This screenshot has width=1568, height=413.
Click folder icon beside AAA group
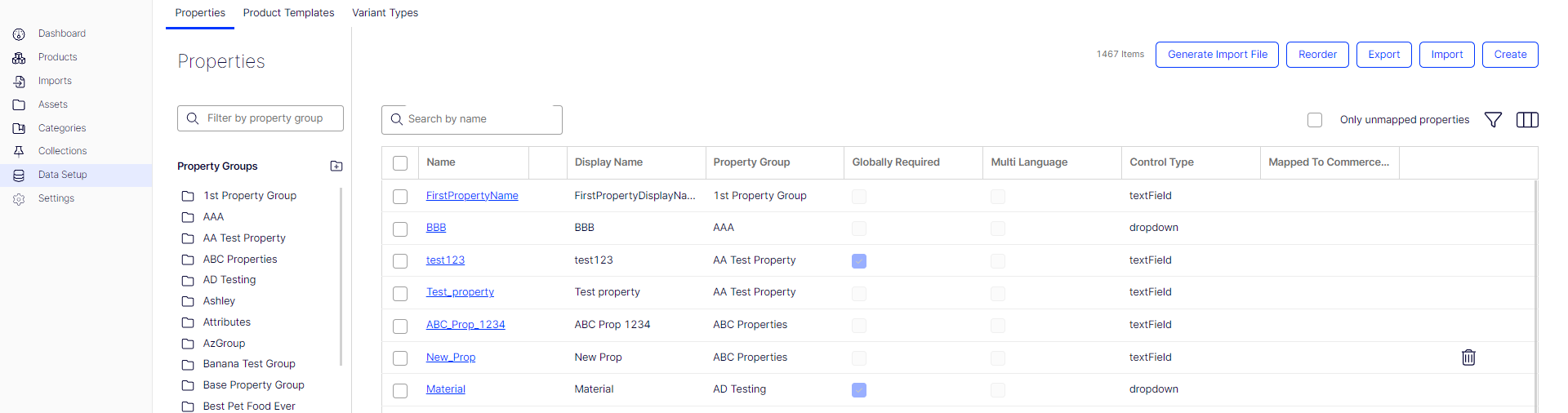[188, 217]
